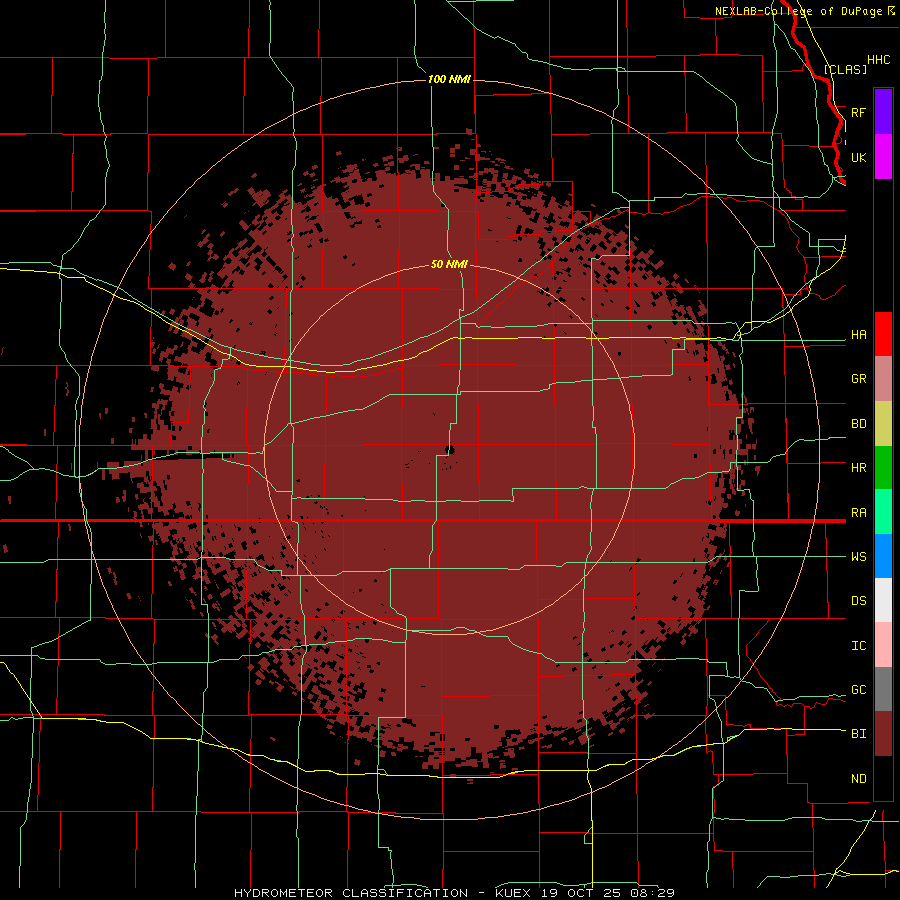This screenshot has width=900, height=900.
Task: Select the mint green RA swatch
Action: pyautogui.click(x=883, y=512)
